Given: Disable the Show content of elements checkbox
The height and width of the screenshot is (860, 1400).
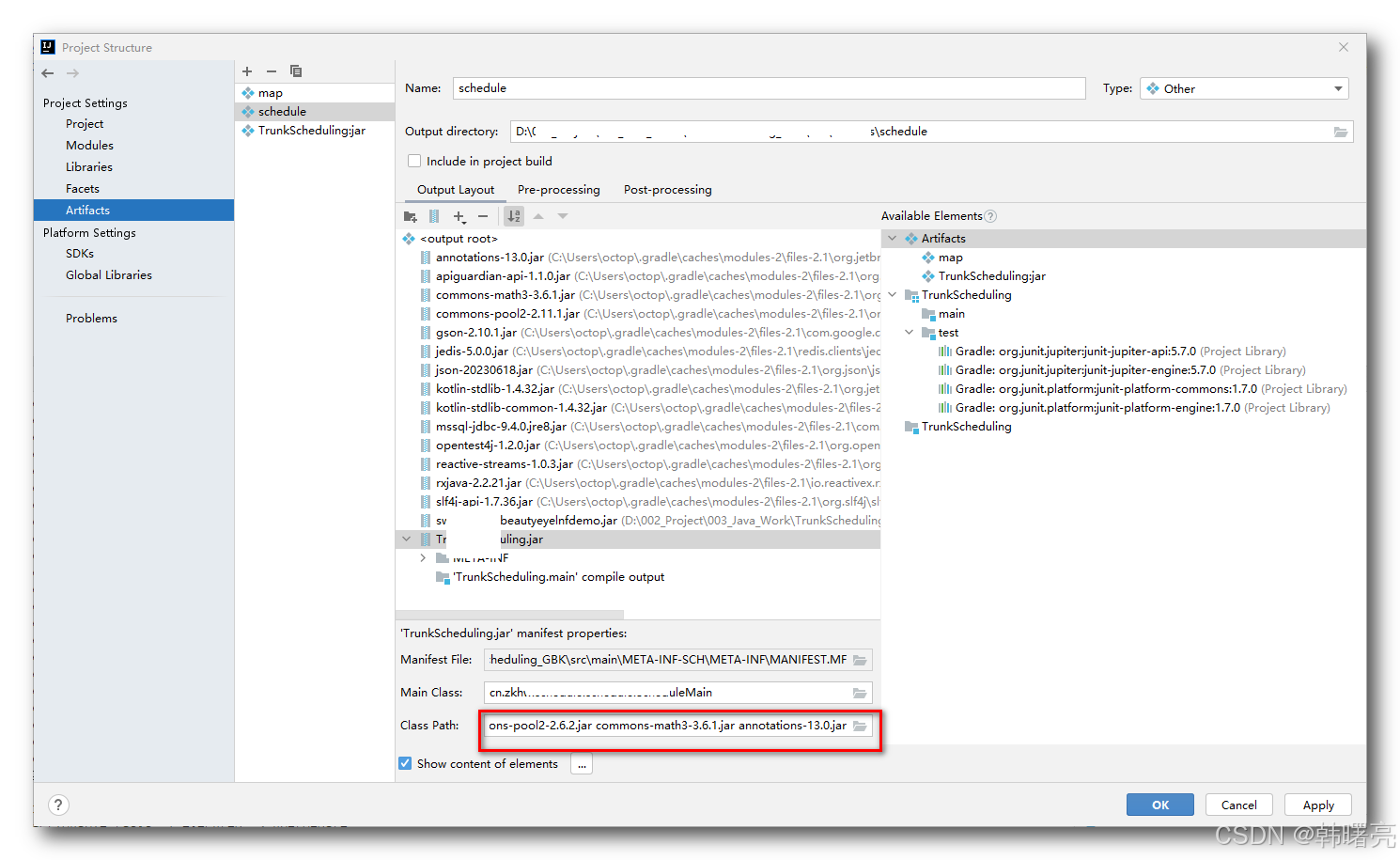Looking at the screenshot, I should [405, 763].
